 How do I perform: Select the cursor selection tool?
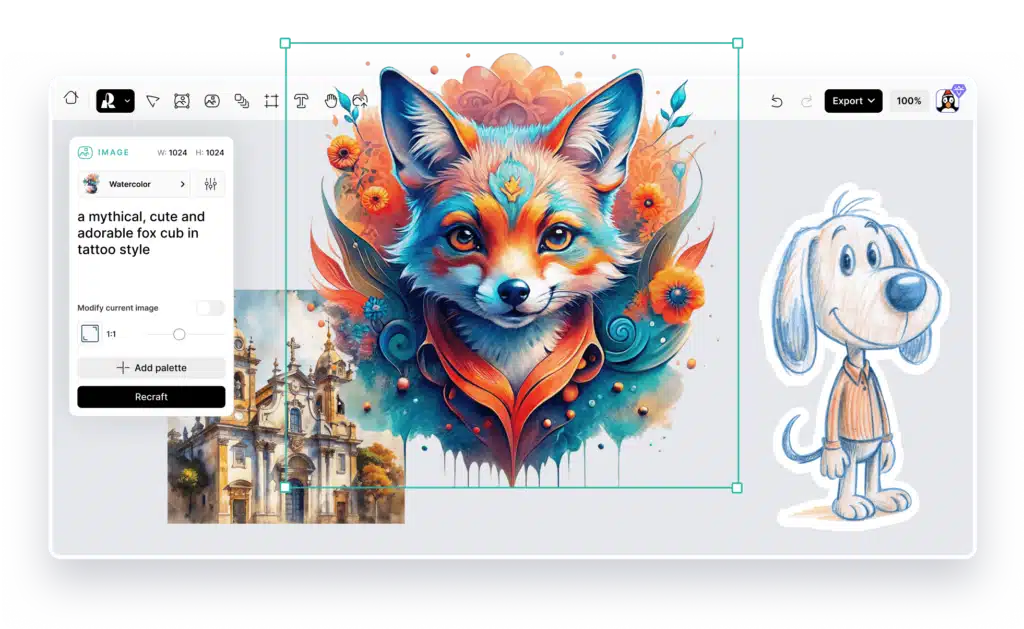[x=153, y=100]
